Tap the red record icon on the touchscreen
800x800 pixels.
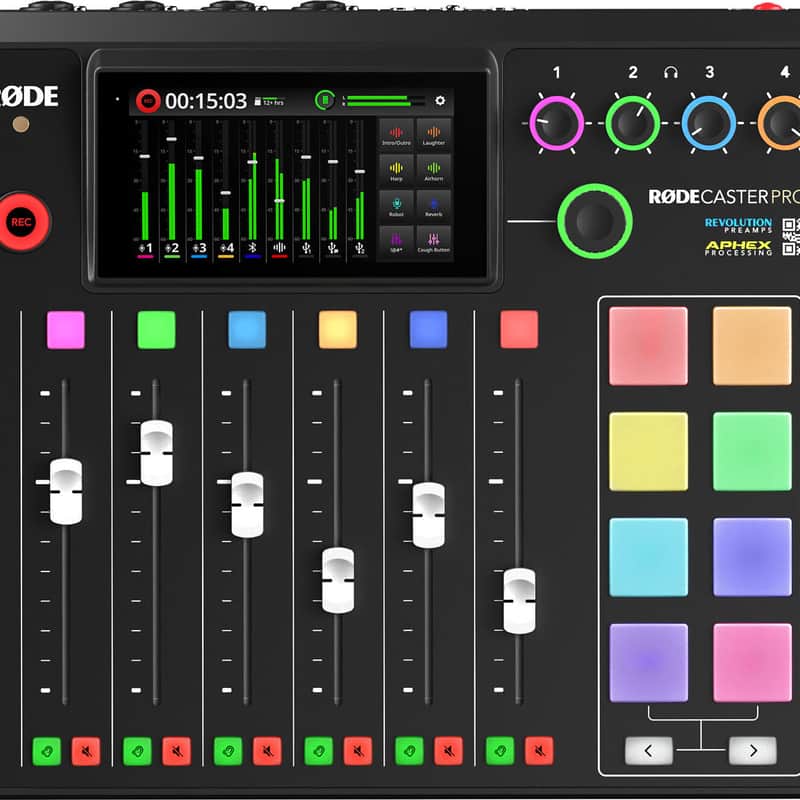(148, 101)
